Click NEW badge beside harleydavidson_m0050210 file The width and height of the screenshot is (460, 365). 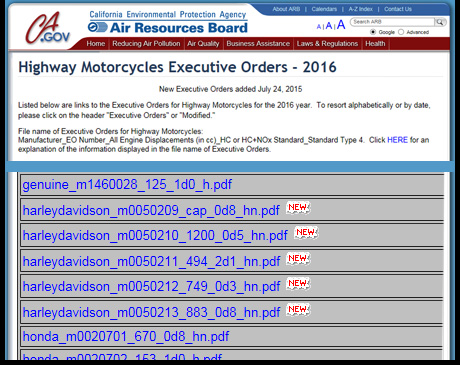click(306, 233)
